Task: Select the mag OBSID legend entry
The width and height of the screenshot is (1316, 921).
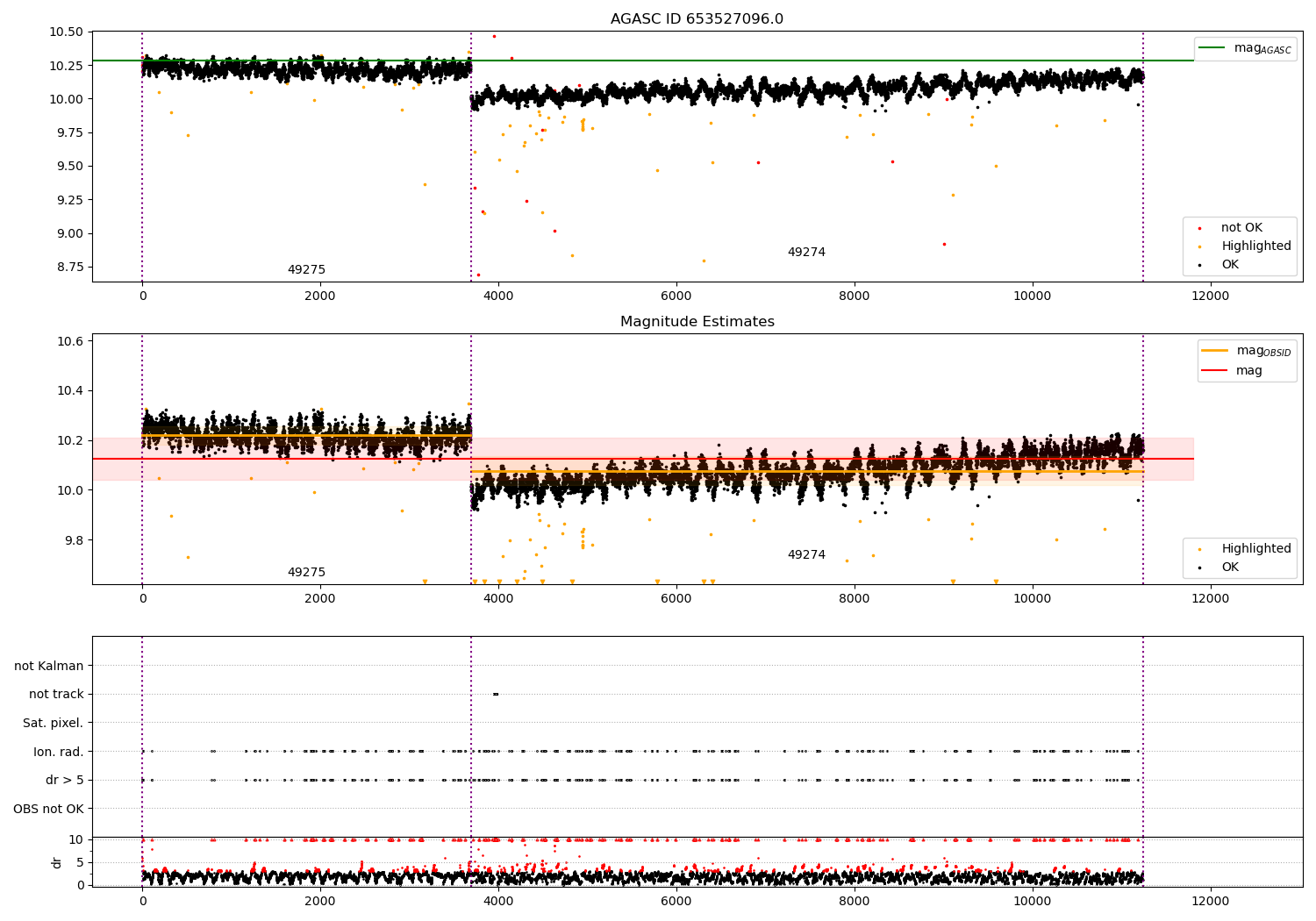Action: (1247, 351)
